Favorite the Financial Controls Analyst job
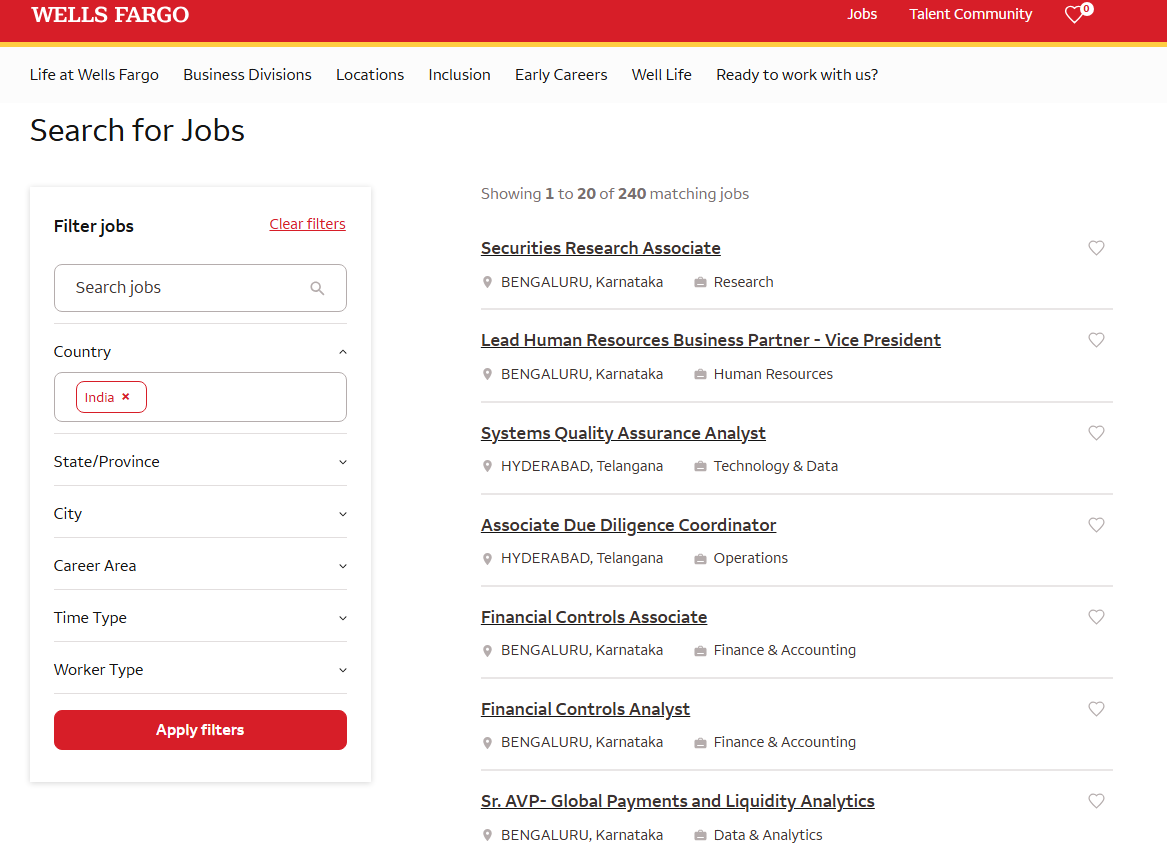Viewport: 1167px width, 847px height. click(1096, 709)
